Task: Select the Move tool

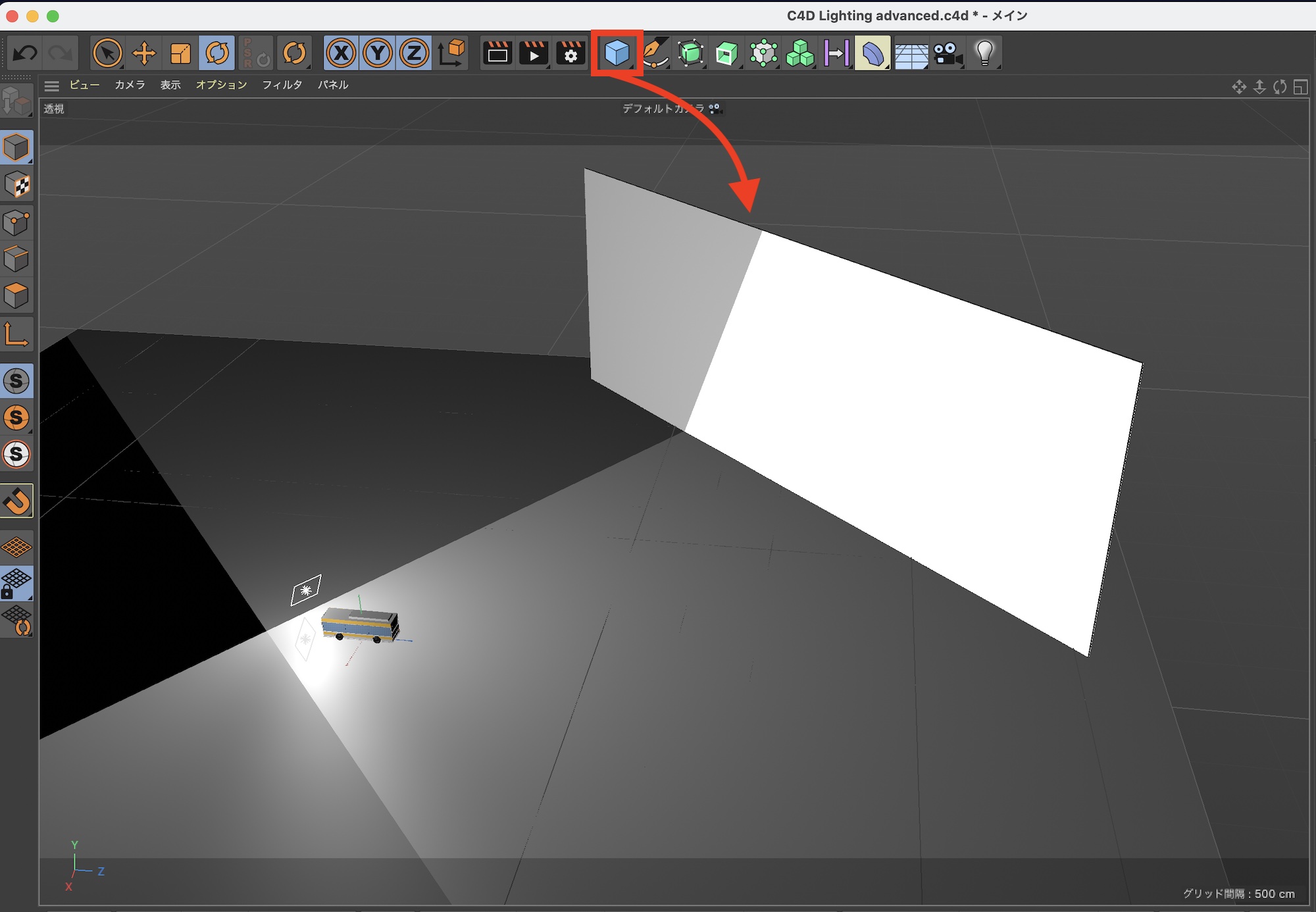Action: coord(143,53)
